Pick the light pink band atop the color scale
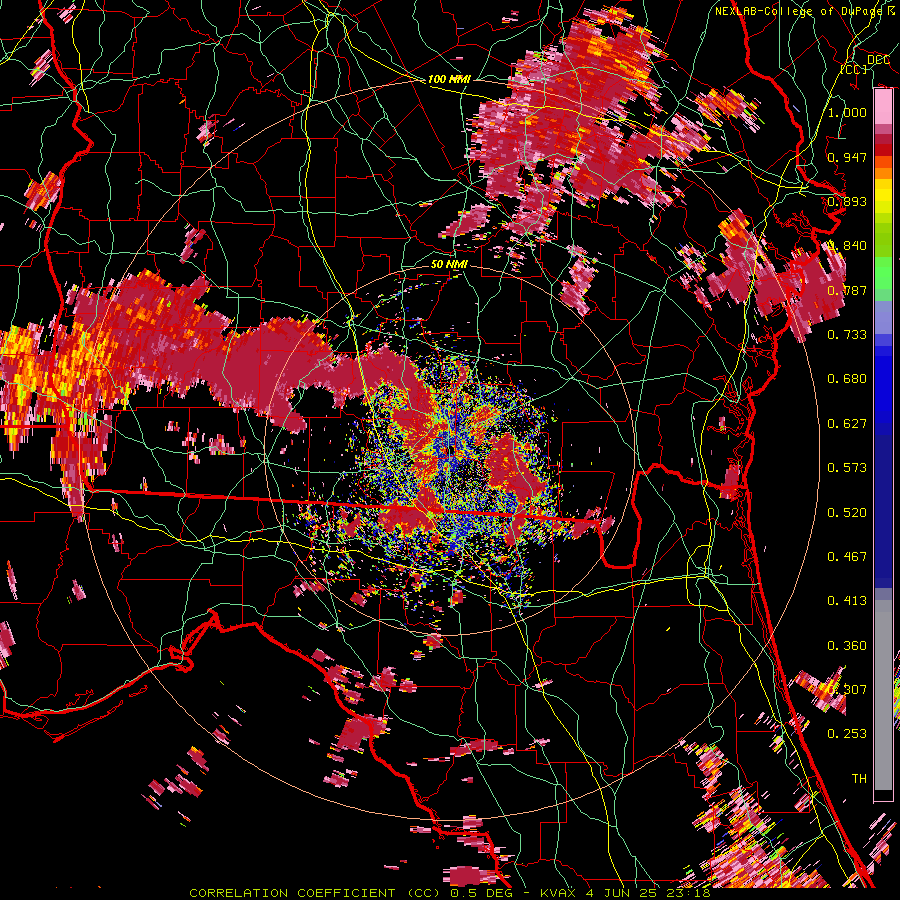 pos(883,107)
